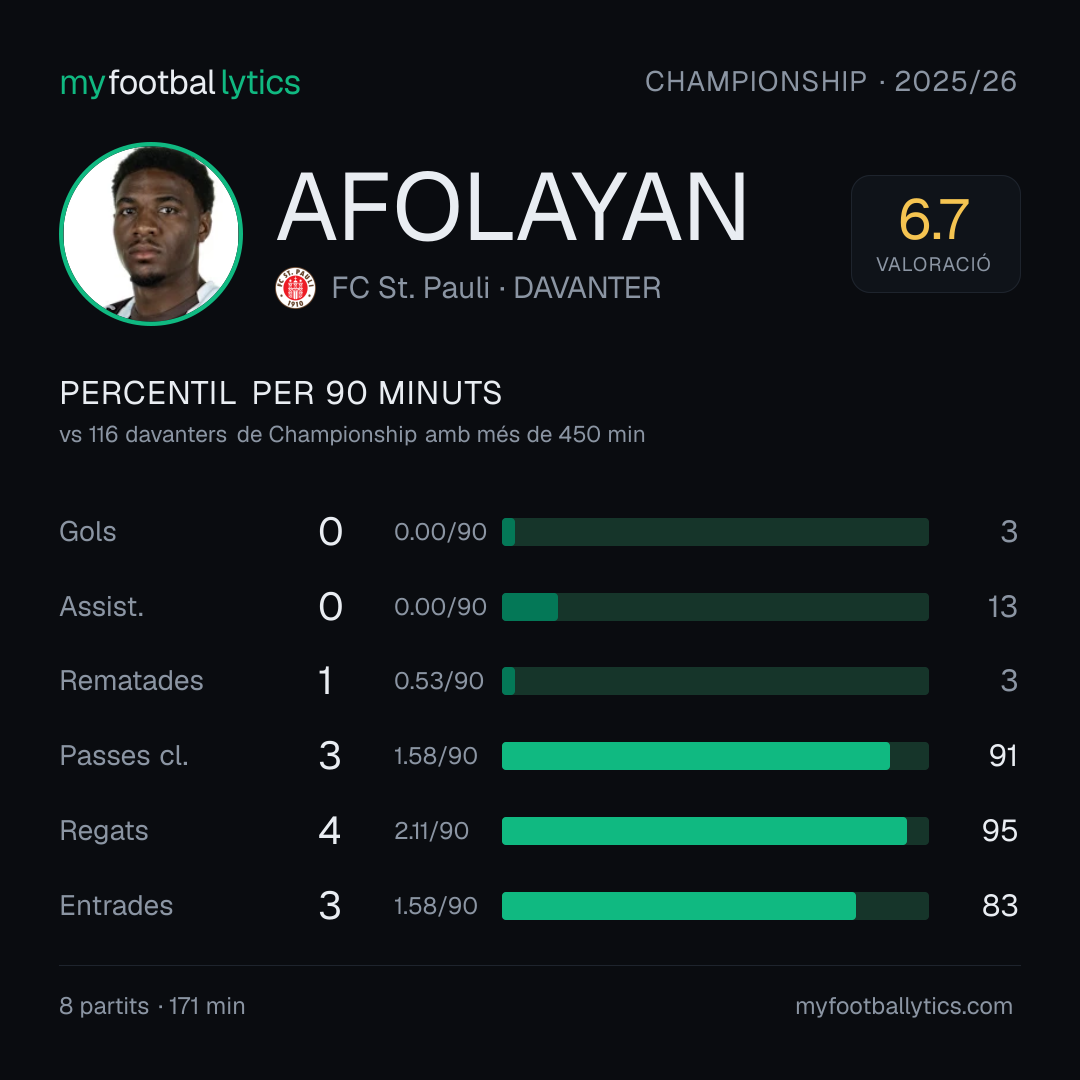Select the Percentil per 90 minuts heading

click(280, 393)
